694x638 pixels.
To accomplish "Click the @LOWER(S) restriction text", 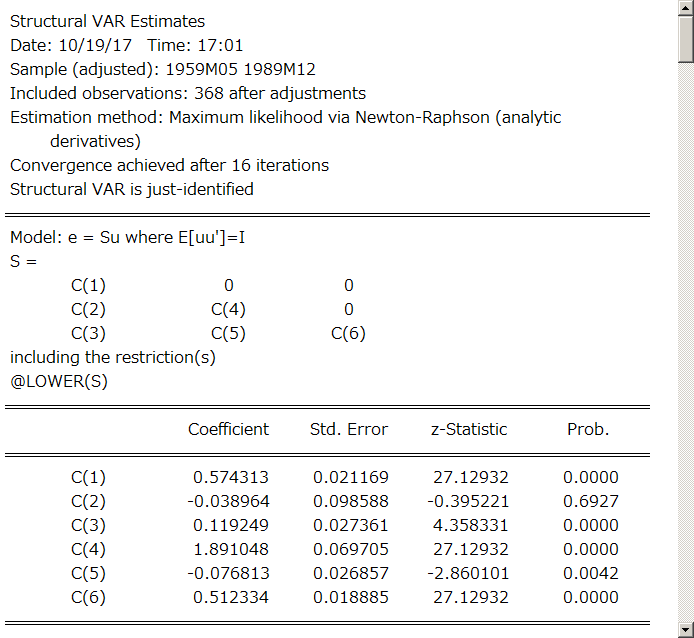I will (x=59, y=381).
